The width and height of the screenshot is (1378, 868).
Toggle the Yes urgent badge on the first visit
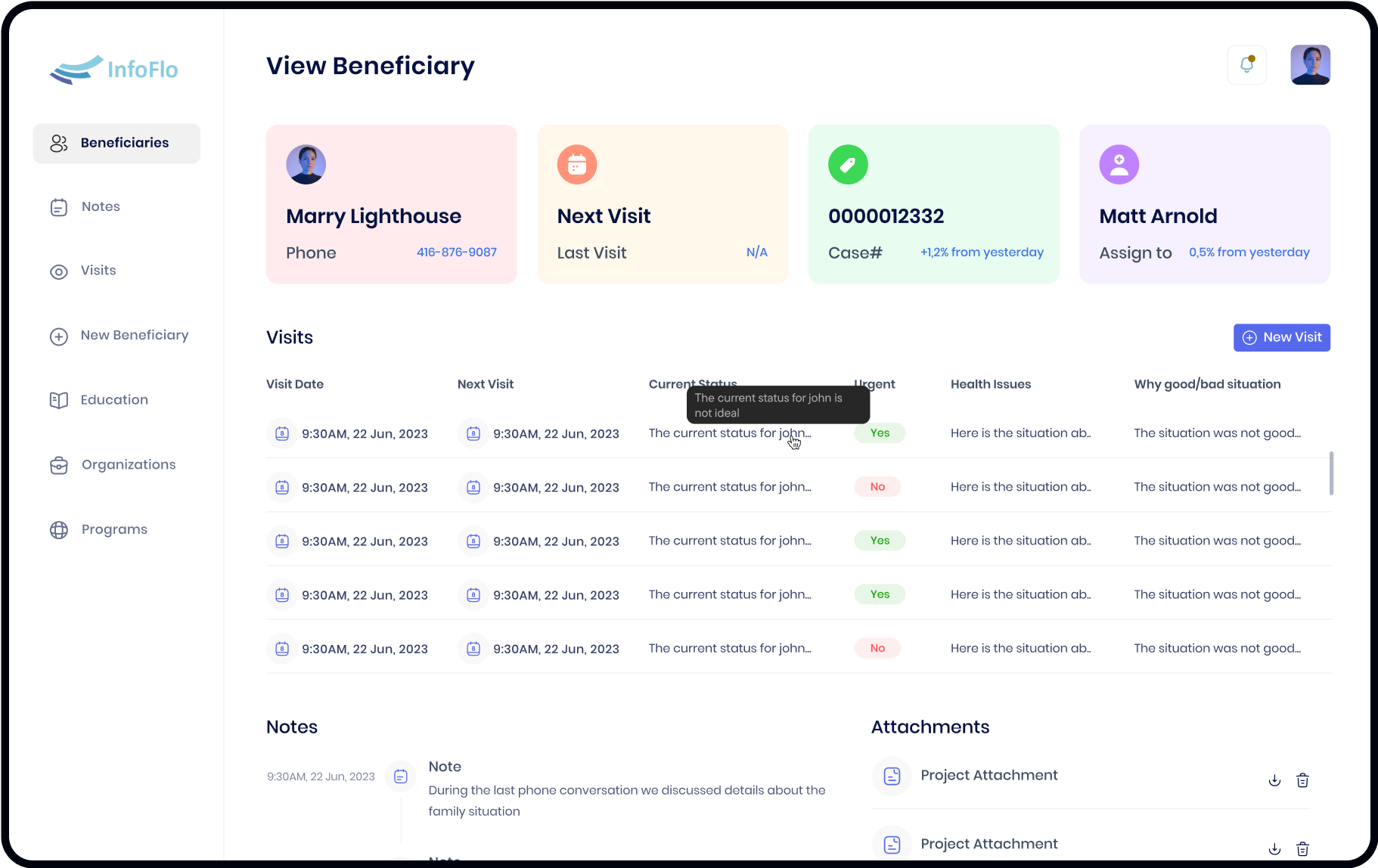pyautogui.click(x=879, y=432)
